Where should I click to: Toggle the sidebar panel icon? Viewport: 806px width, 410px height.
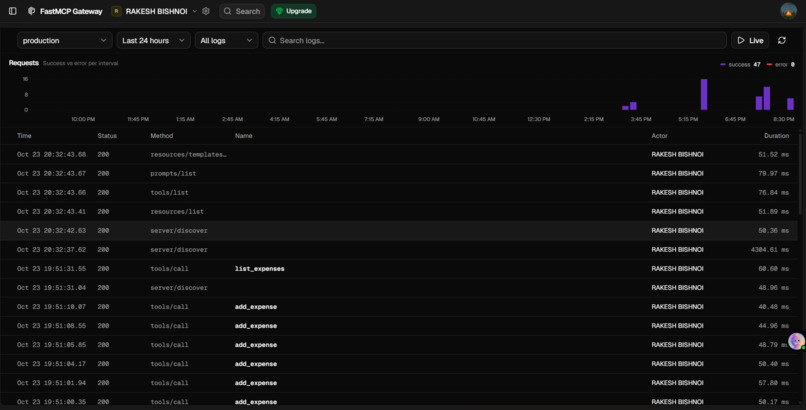coord(13,11)
